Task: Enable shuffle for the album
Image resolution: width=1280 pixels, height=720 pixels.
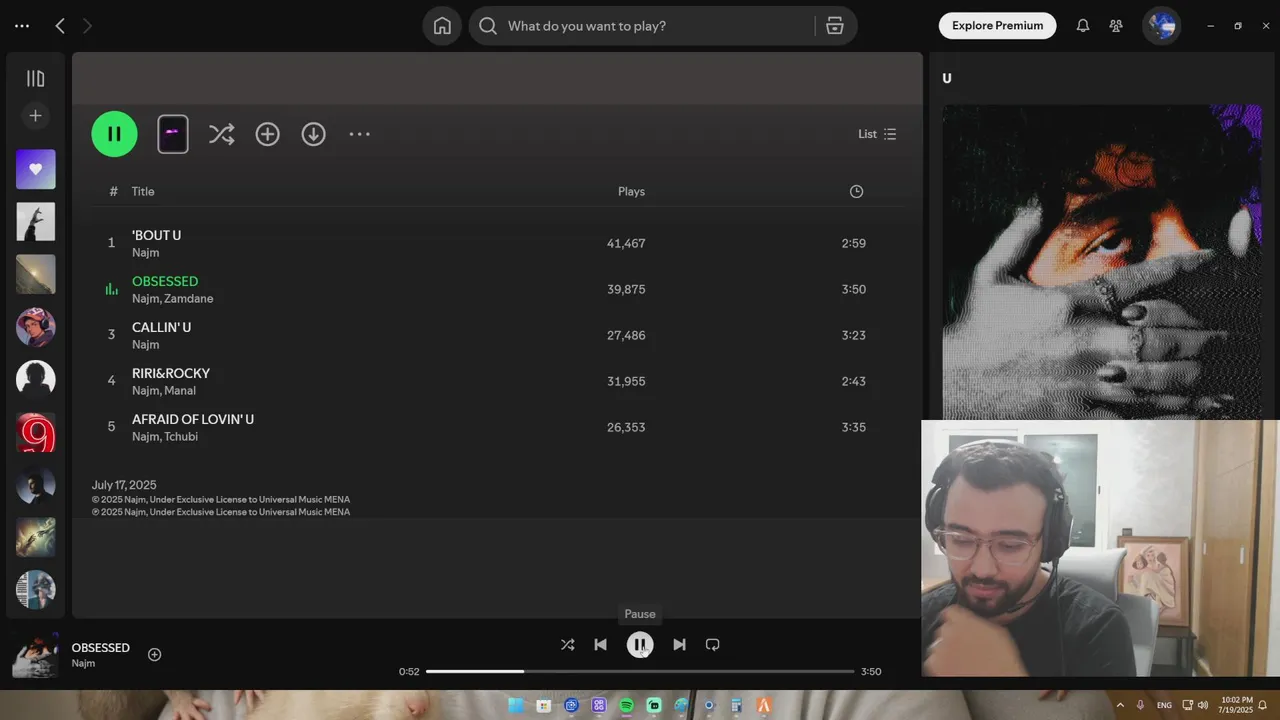Action: [221, 134]
